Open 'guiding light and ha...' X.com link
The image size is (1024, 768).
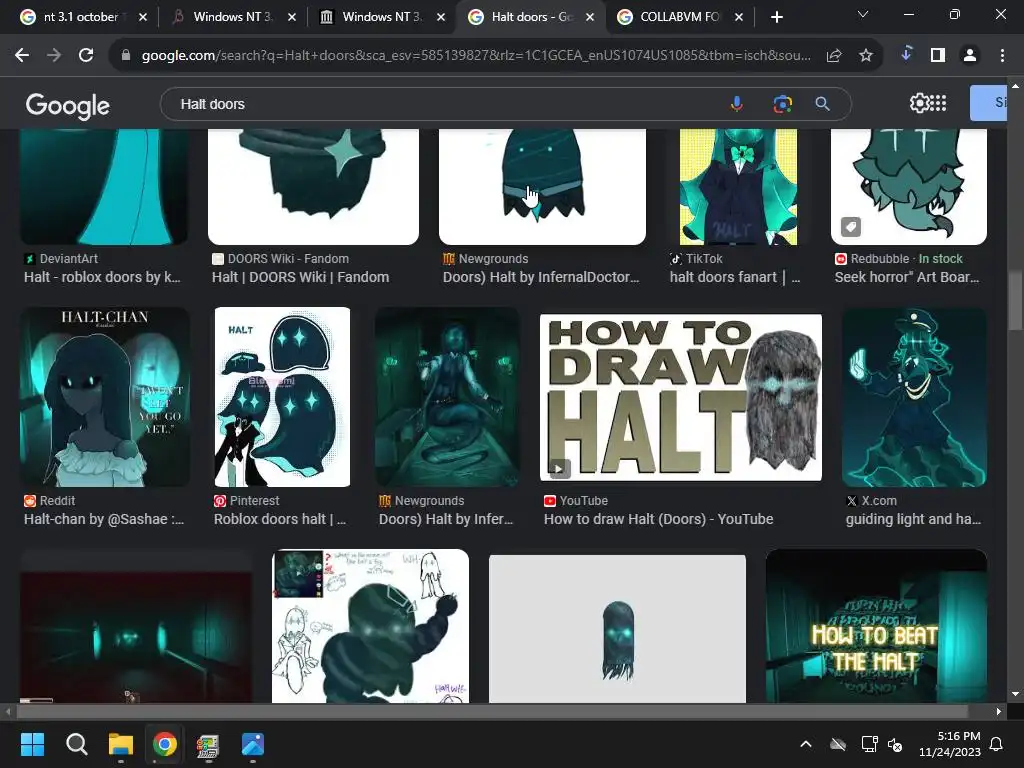(913, 519)
